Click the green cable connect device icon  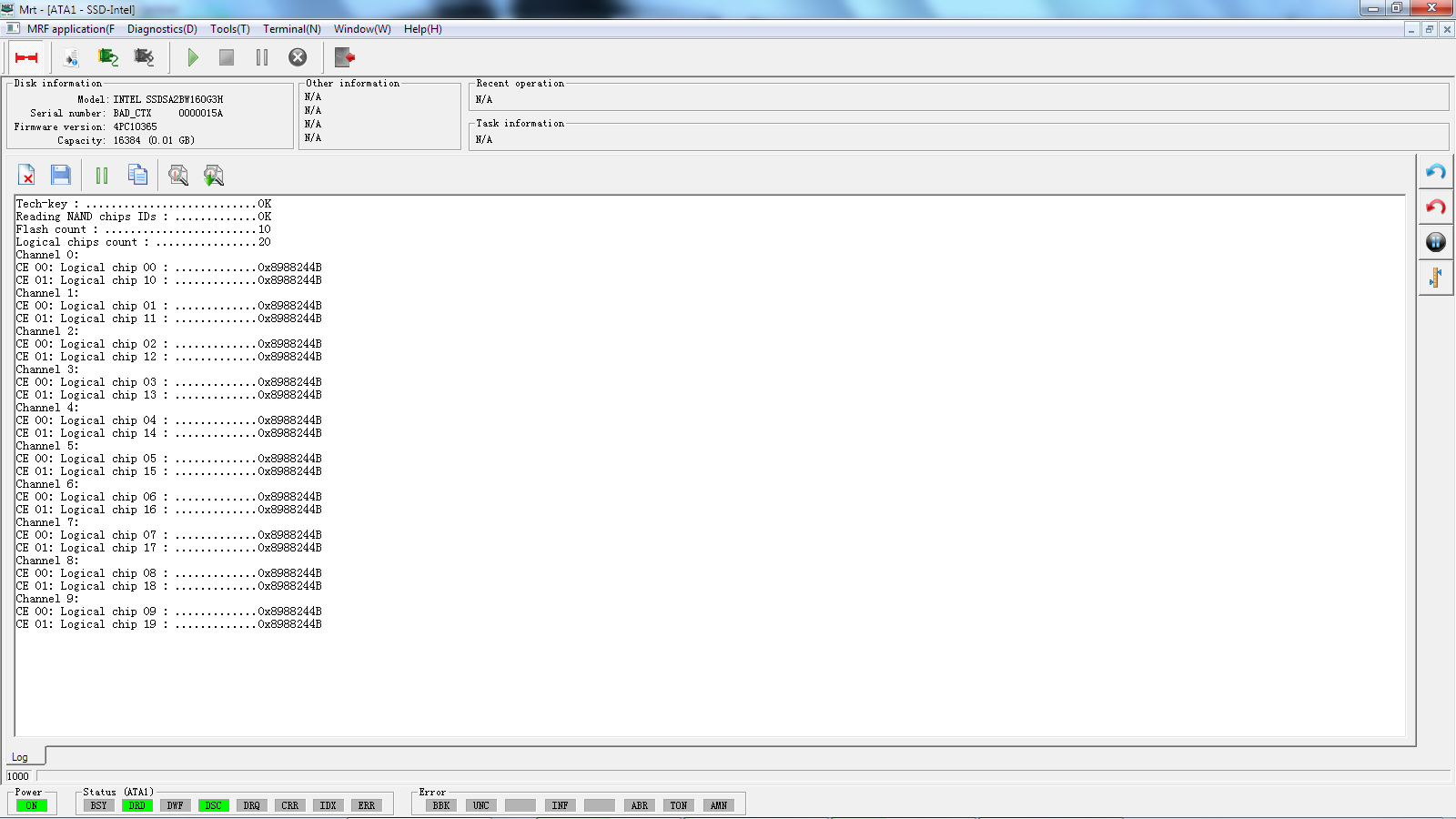click(x=108, y=57)
